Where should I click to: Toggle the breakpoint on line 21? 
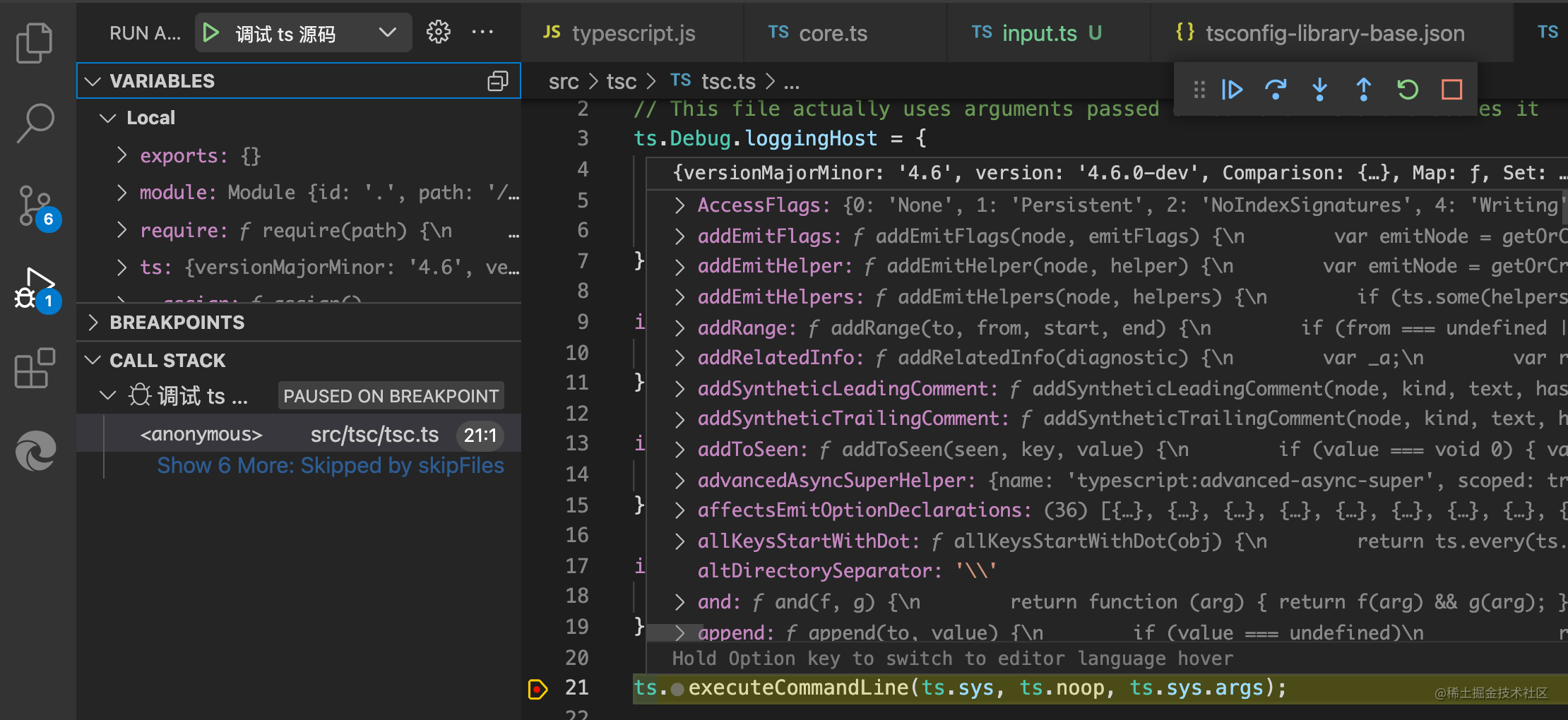537,688
